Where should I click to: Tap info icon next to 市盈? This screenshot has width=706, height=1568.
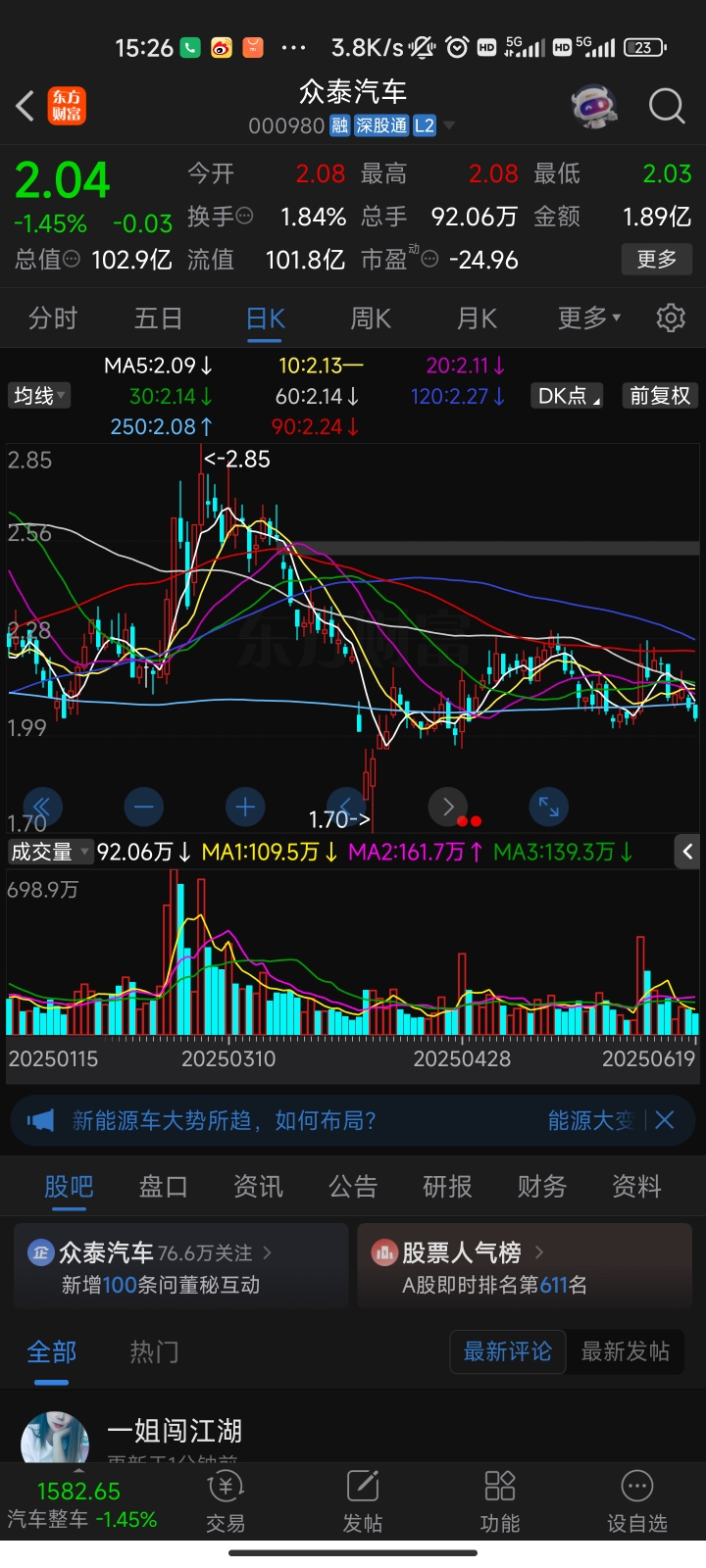[429, 260]
